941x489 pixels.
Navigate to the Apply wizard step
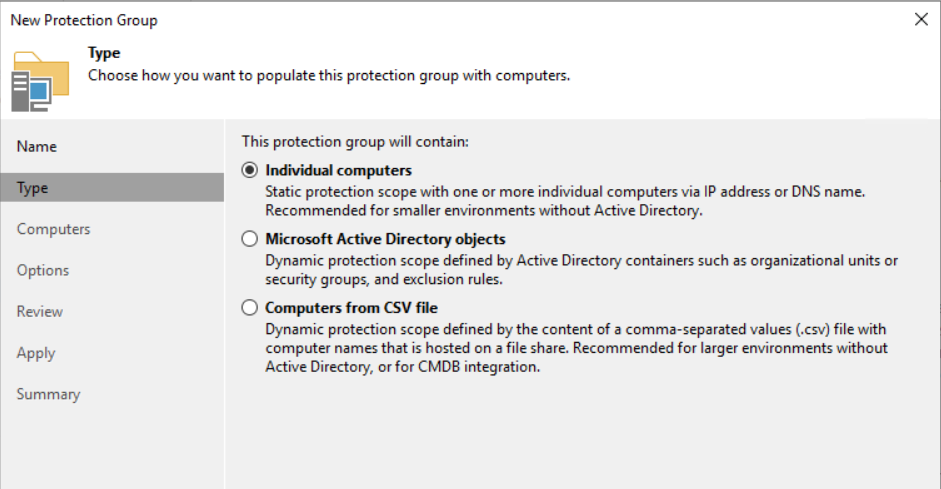tap(36, 353)
